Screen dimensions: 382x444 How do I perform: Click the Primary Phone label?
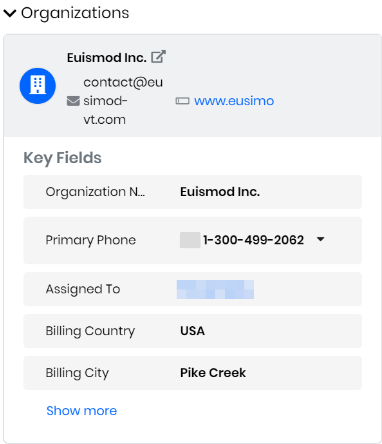(x=91, y=240)
